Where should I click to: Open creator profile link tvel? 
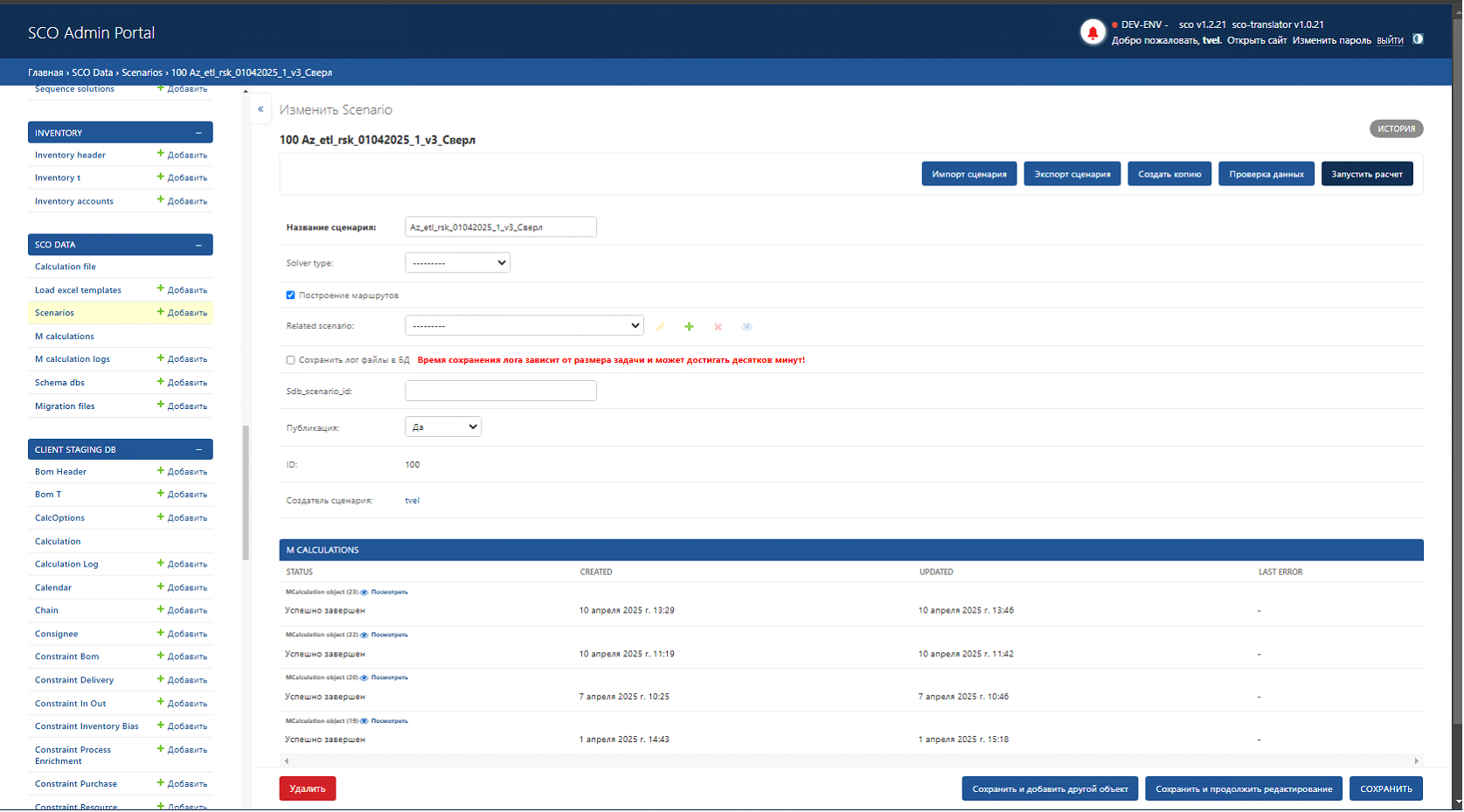click(x=413, y=501)
